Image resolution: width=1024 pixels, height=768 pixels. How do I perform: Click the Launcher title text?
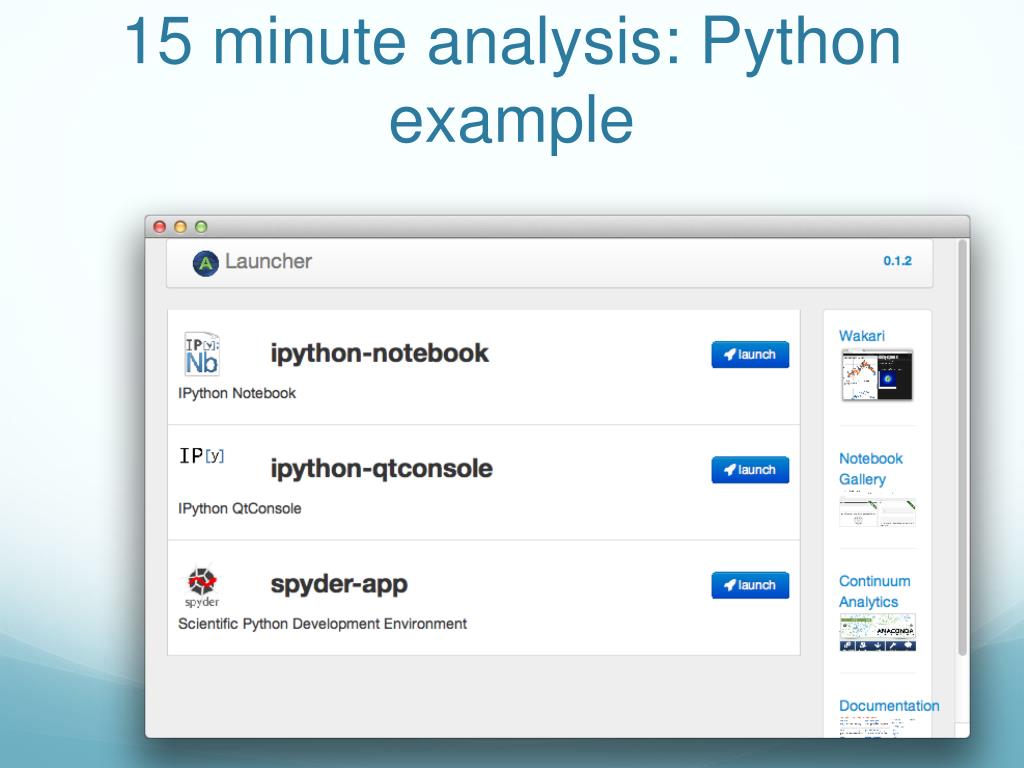268,261
